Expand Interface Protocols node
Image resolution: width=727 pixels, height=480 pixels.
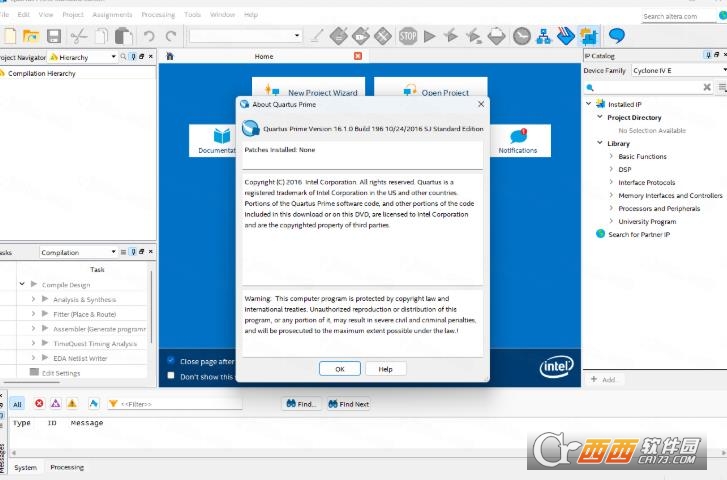coord(611,182)
